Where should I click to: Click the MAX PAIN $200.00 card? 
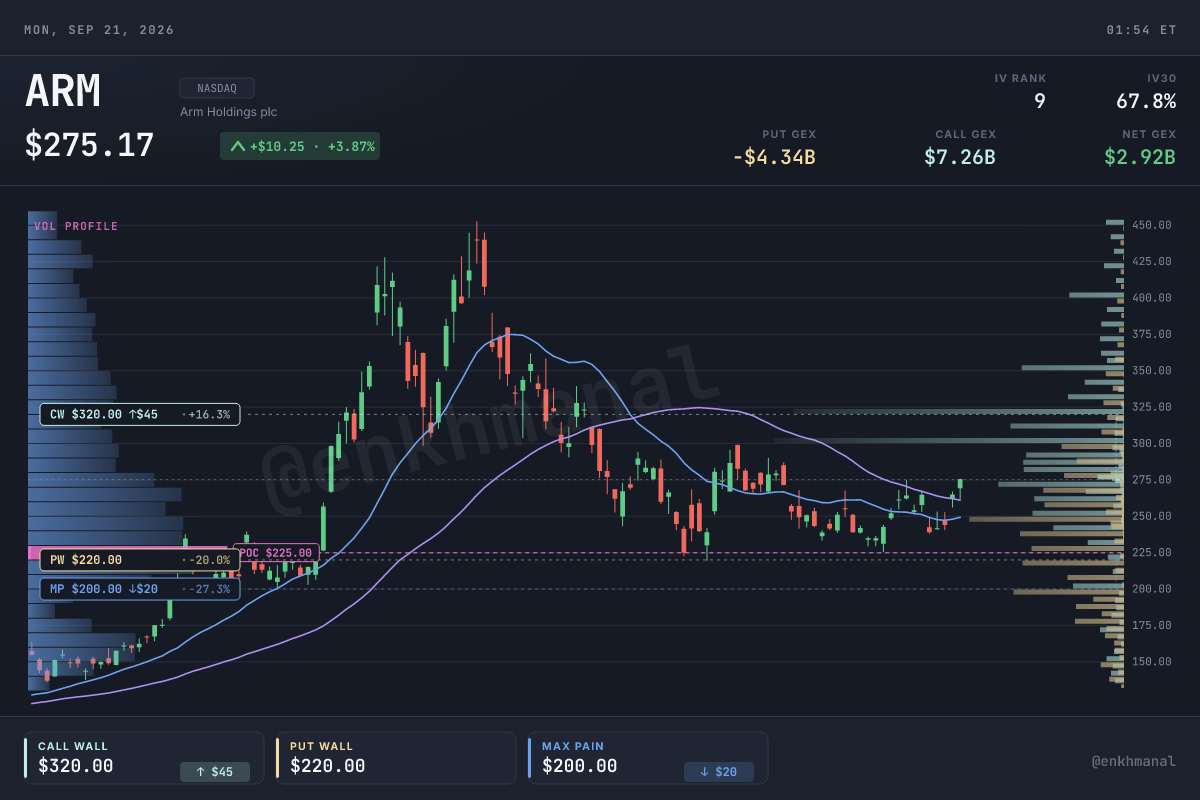pyautogui.click(x=648, y=758)
